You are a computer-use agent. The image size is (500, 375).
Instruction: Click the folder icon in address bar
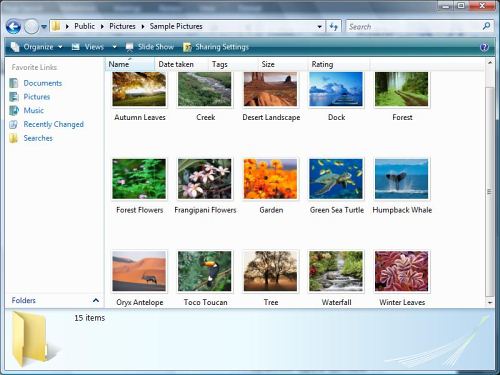pos(56,26)
